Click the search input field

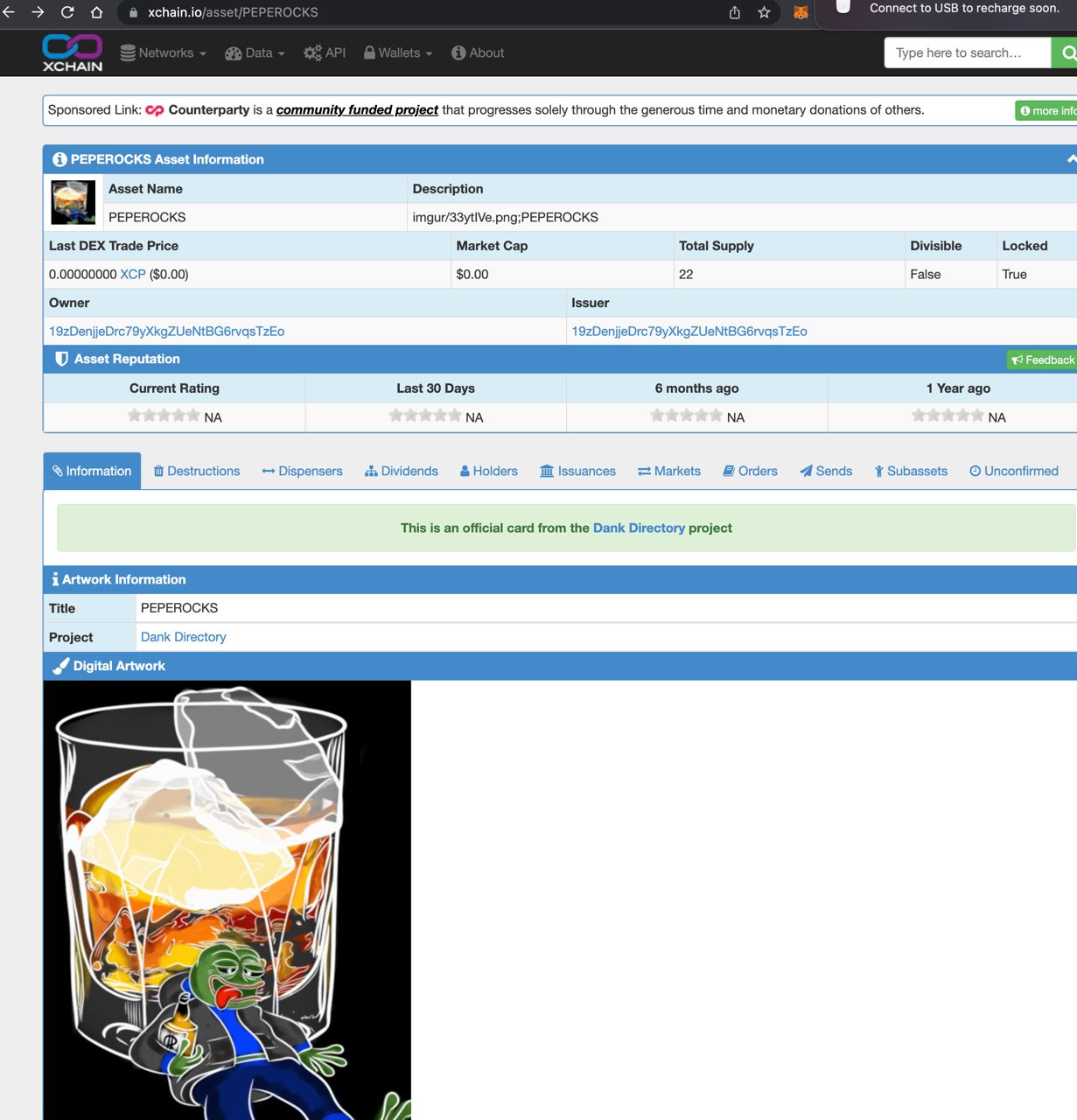pyautogui.click(x=968, y=52)
